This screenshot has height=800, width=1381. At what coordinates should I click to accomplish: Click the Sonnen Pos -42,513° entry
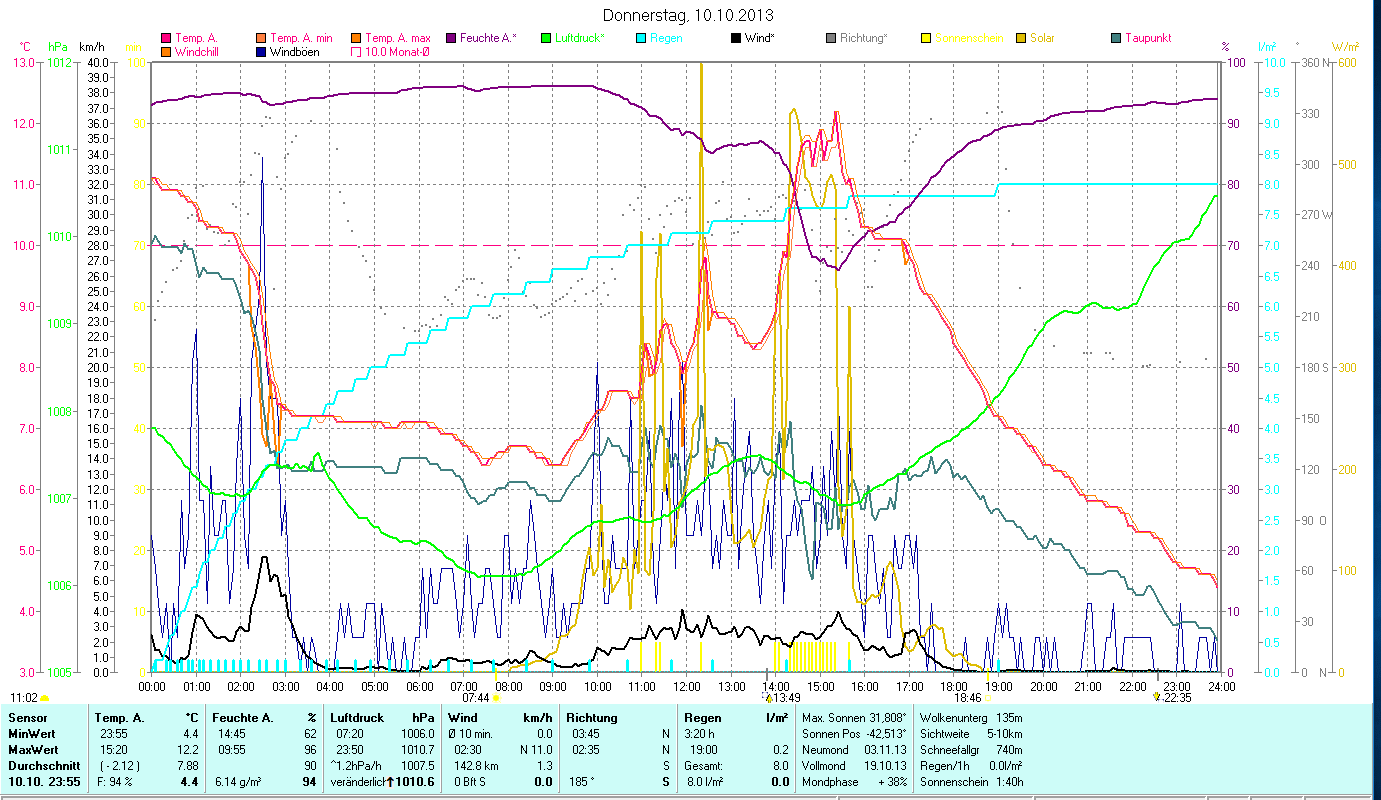click(855, 734)
